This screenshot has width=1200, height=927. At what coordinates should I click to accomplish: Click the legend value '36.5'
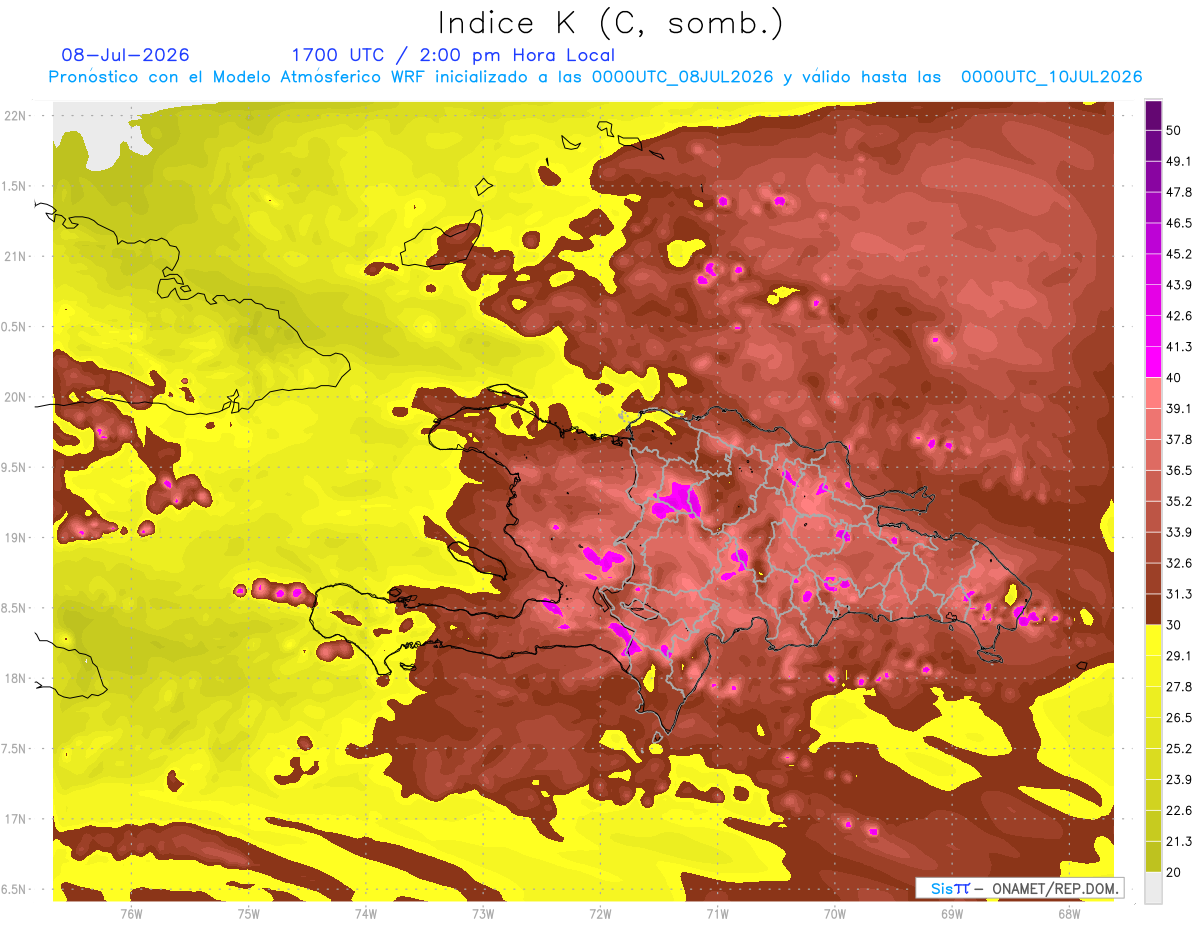click(x=1178, y=470)
